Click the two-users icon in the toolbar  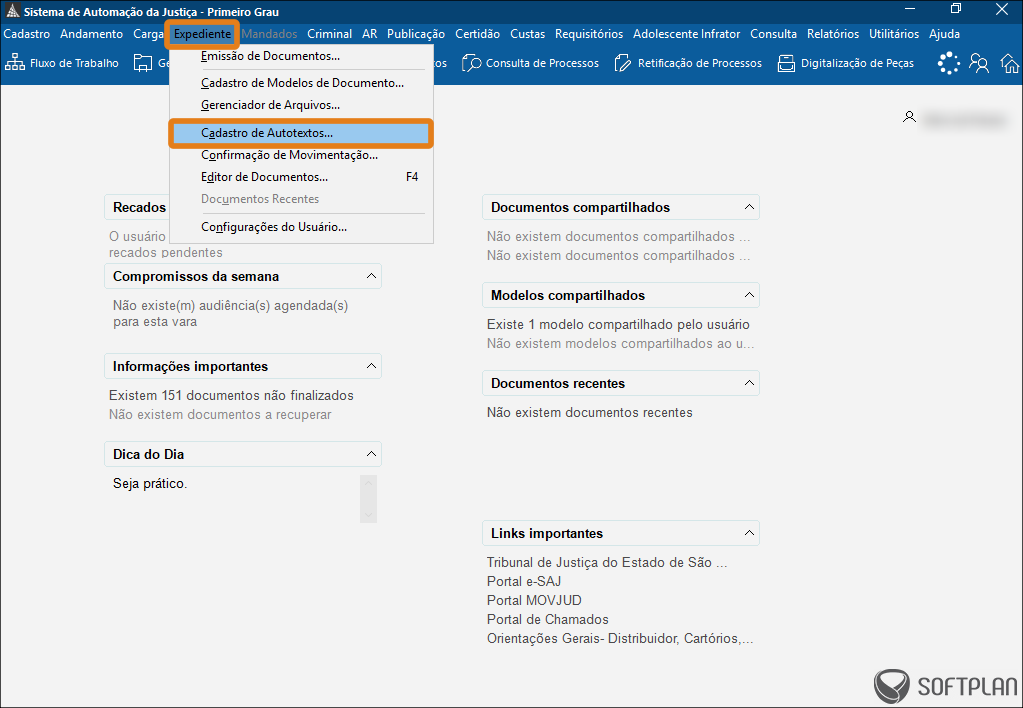coord(979,63)
